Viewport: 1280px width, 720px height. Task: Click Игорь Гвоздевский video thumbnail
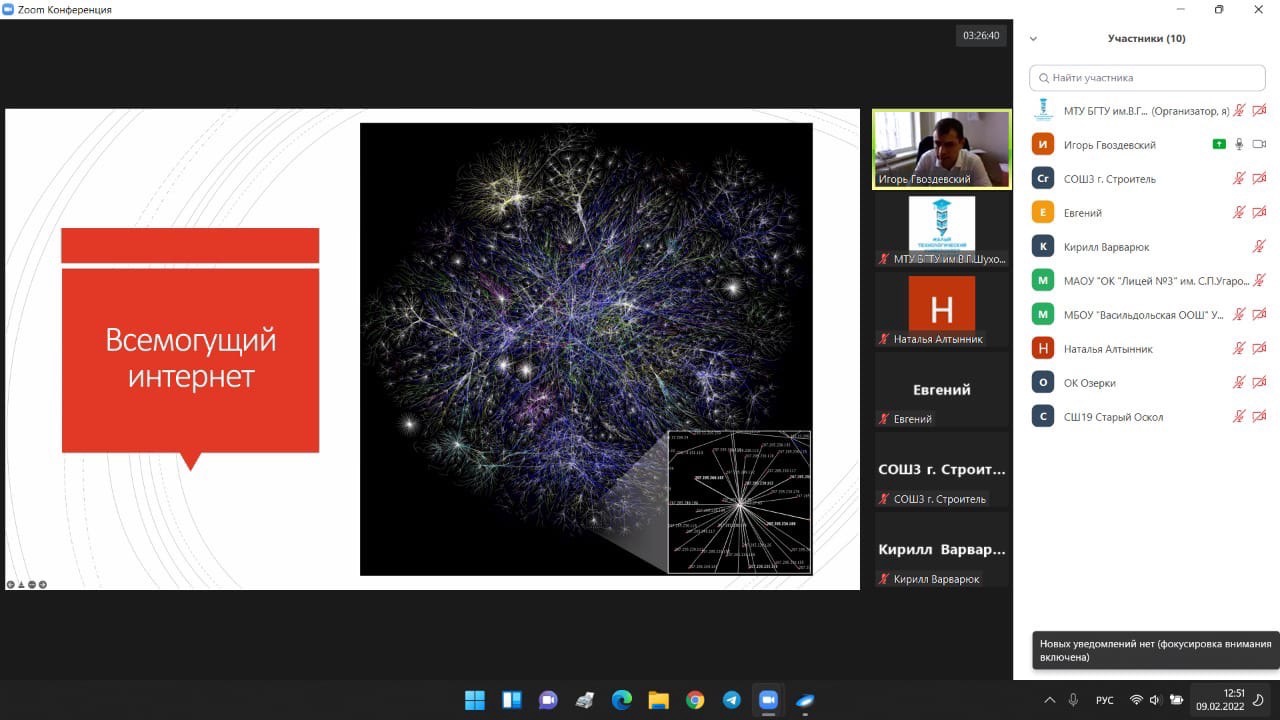942,149
